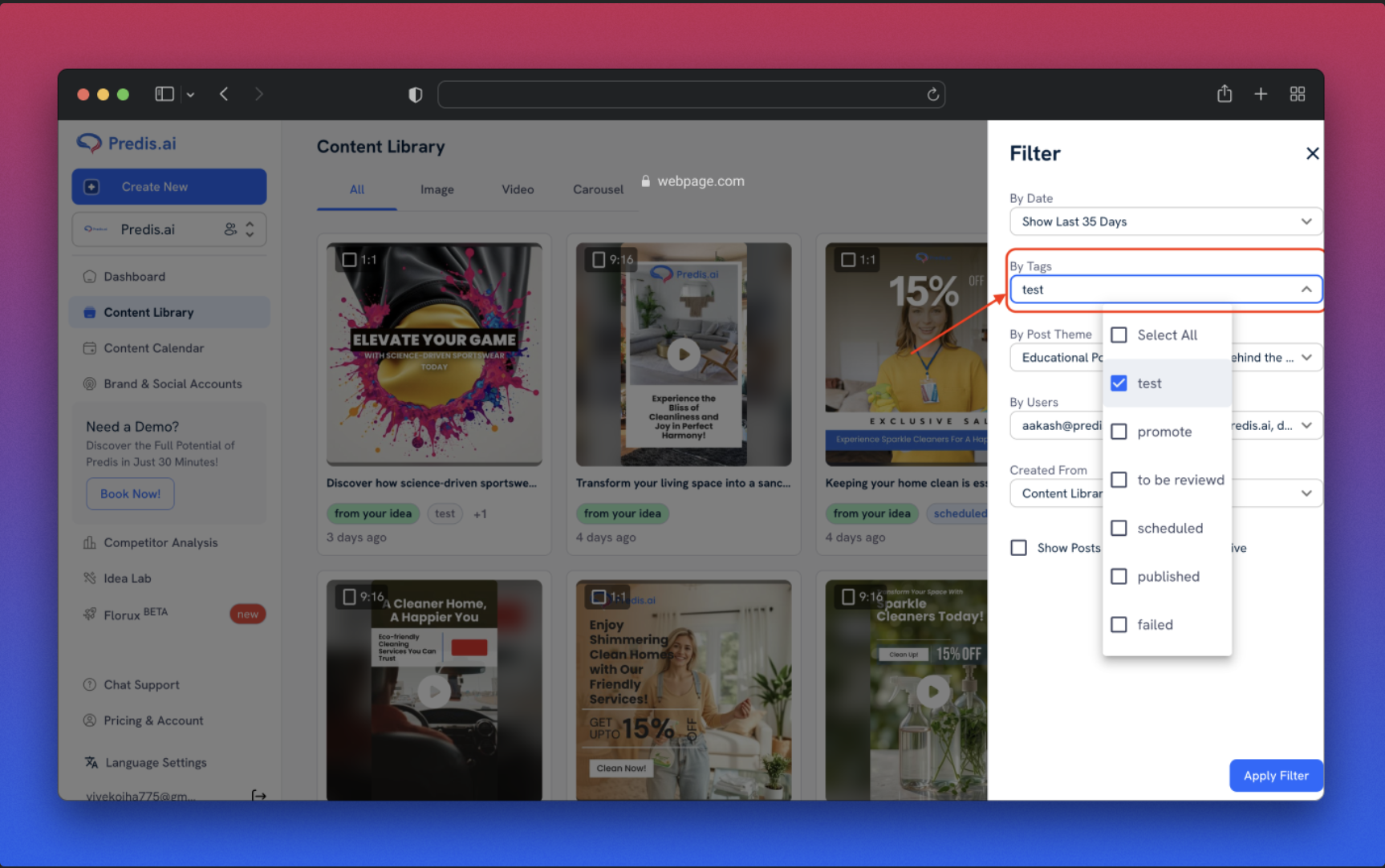This screenshot has height=868, width=1385.
Task: Click the +1 tag overflow on first post
Action: click(480, 514)
